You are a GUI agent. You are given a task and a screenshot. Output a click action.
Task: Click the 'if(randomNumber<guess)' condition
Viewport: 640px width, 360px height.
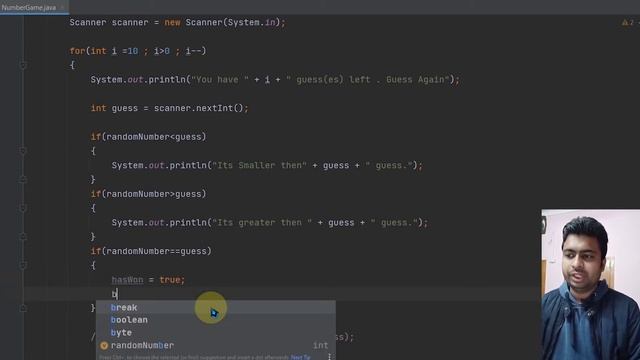[x=149, y=137]
